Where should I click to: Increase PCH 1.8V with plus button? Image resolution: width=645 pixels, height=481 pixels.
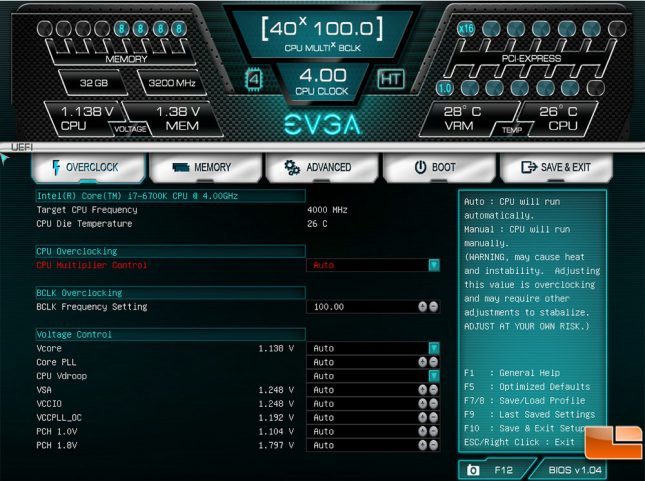pyautogui.click(x=422, y=445)
